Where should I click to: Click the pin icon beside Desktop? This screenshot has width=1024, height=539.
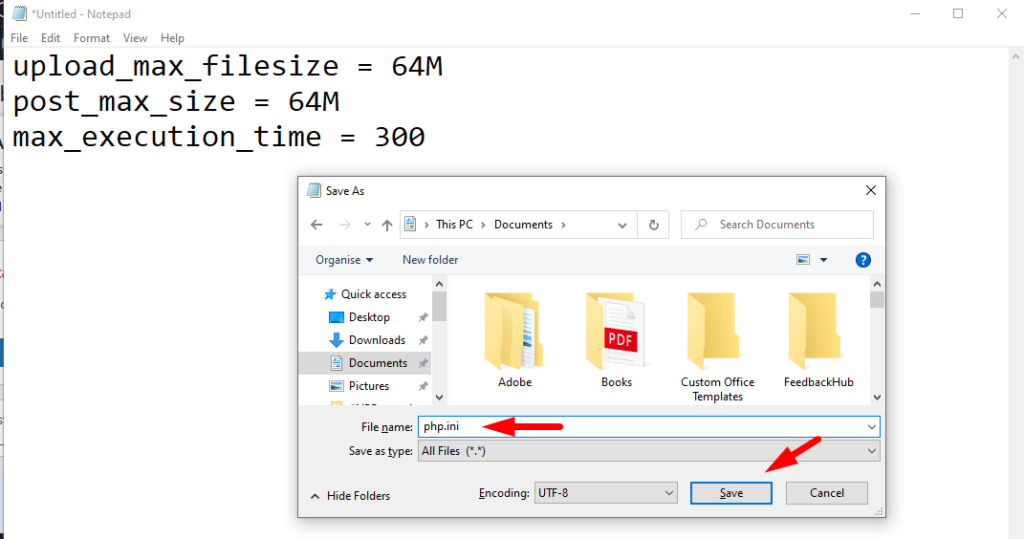[423, 317]
